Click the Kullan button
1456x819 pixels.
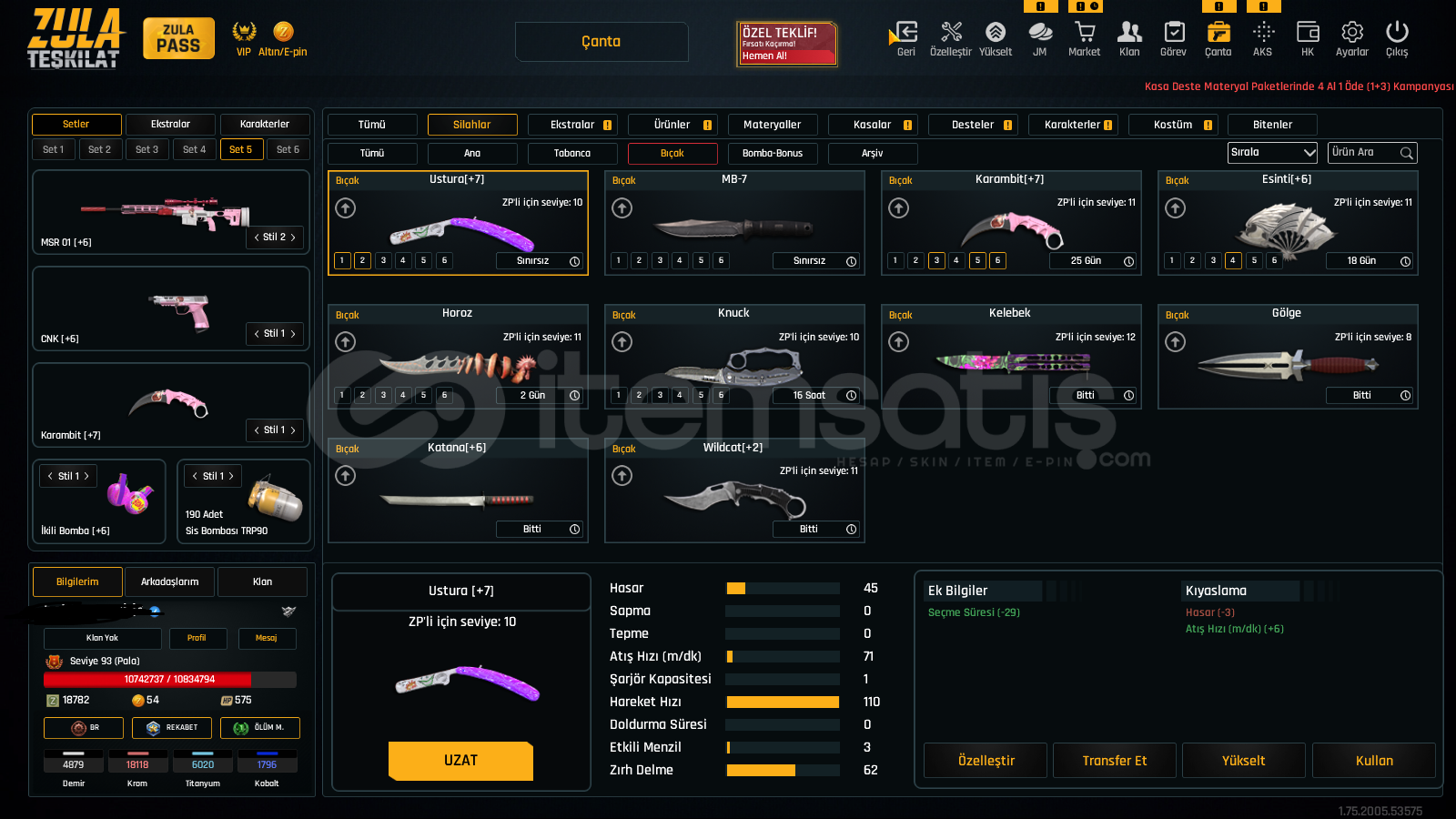pos(1374,761)
